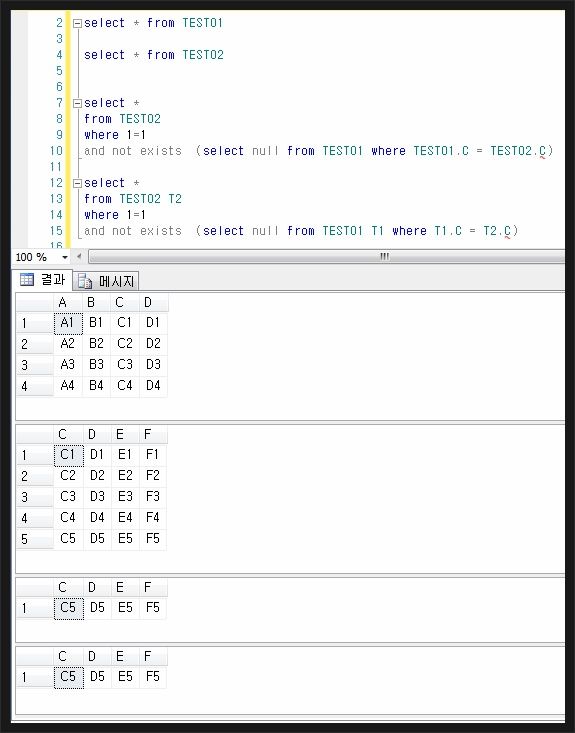Place cursor on TEST01.C in line 10
Image resolution: width=575 pixels, height=733 pixels.
pyautogui.click(x=441, y=151)
